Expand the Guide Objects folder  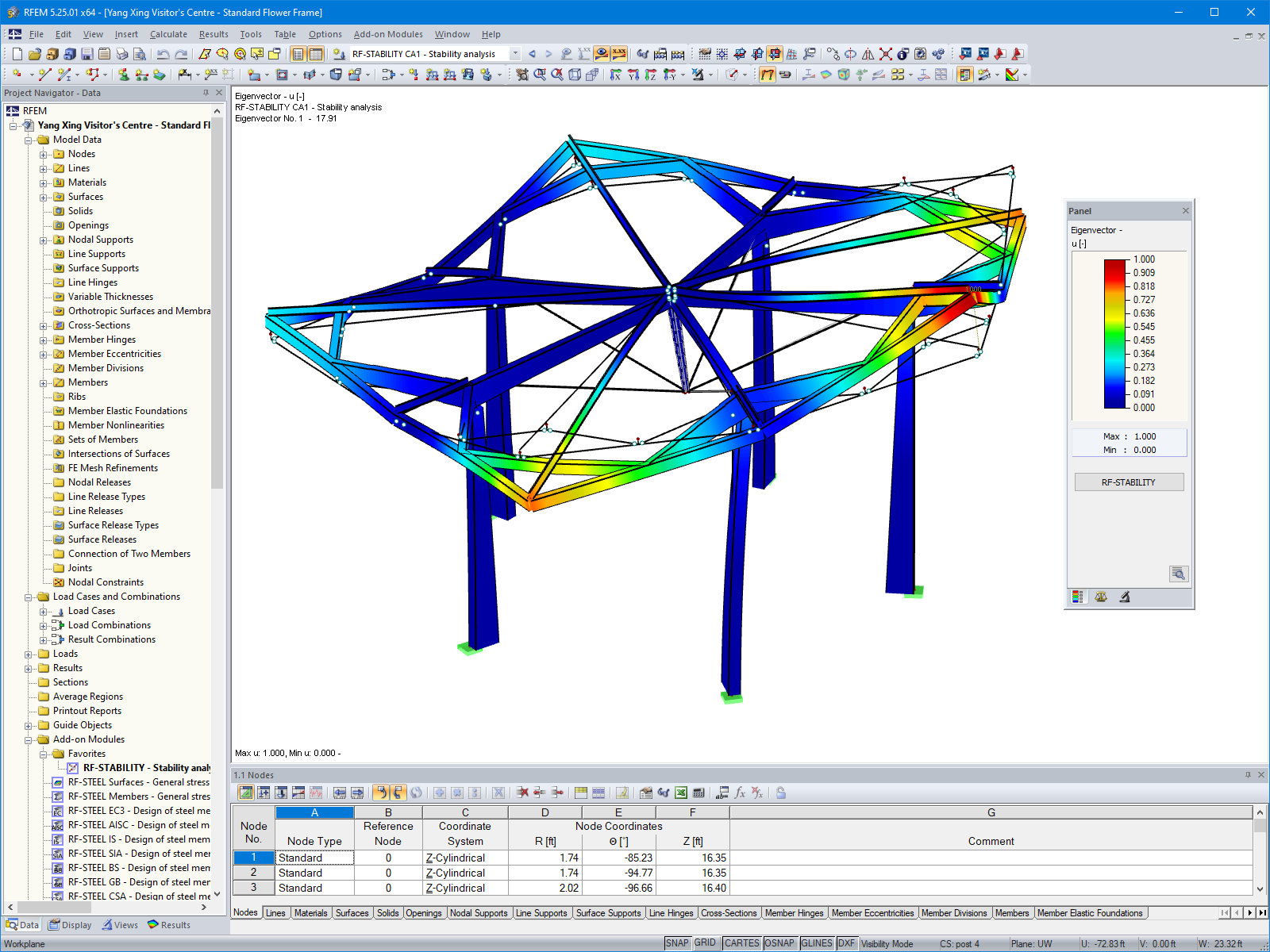click(29, 726)
